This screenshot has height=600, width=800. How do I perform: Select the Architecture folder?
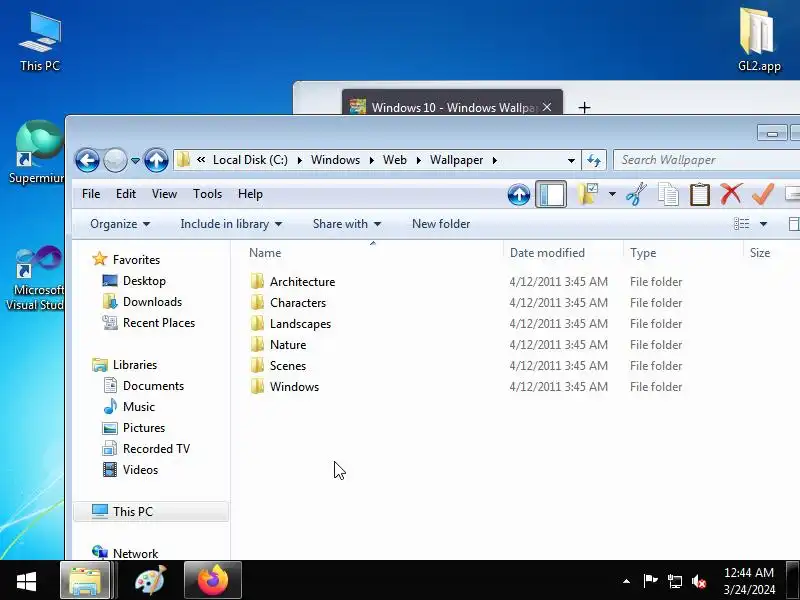click(303, 282)
